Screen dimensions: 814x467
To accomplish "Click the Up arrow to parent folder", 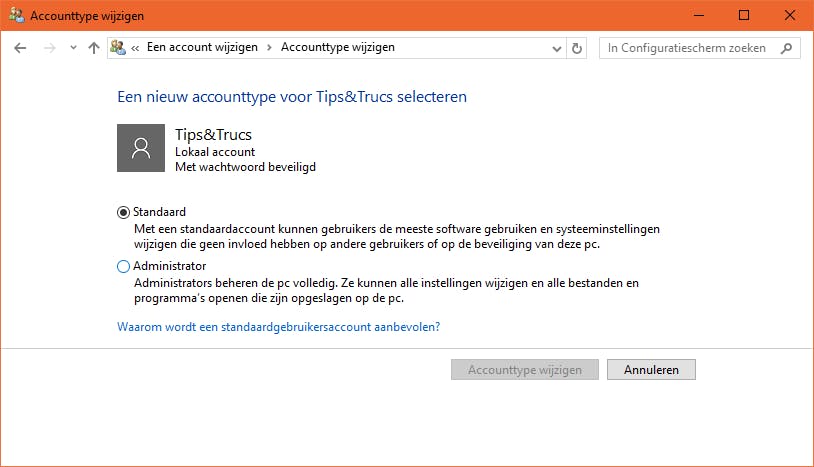I will [94, 48].
